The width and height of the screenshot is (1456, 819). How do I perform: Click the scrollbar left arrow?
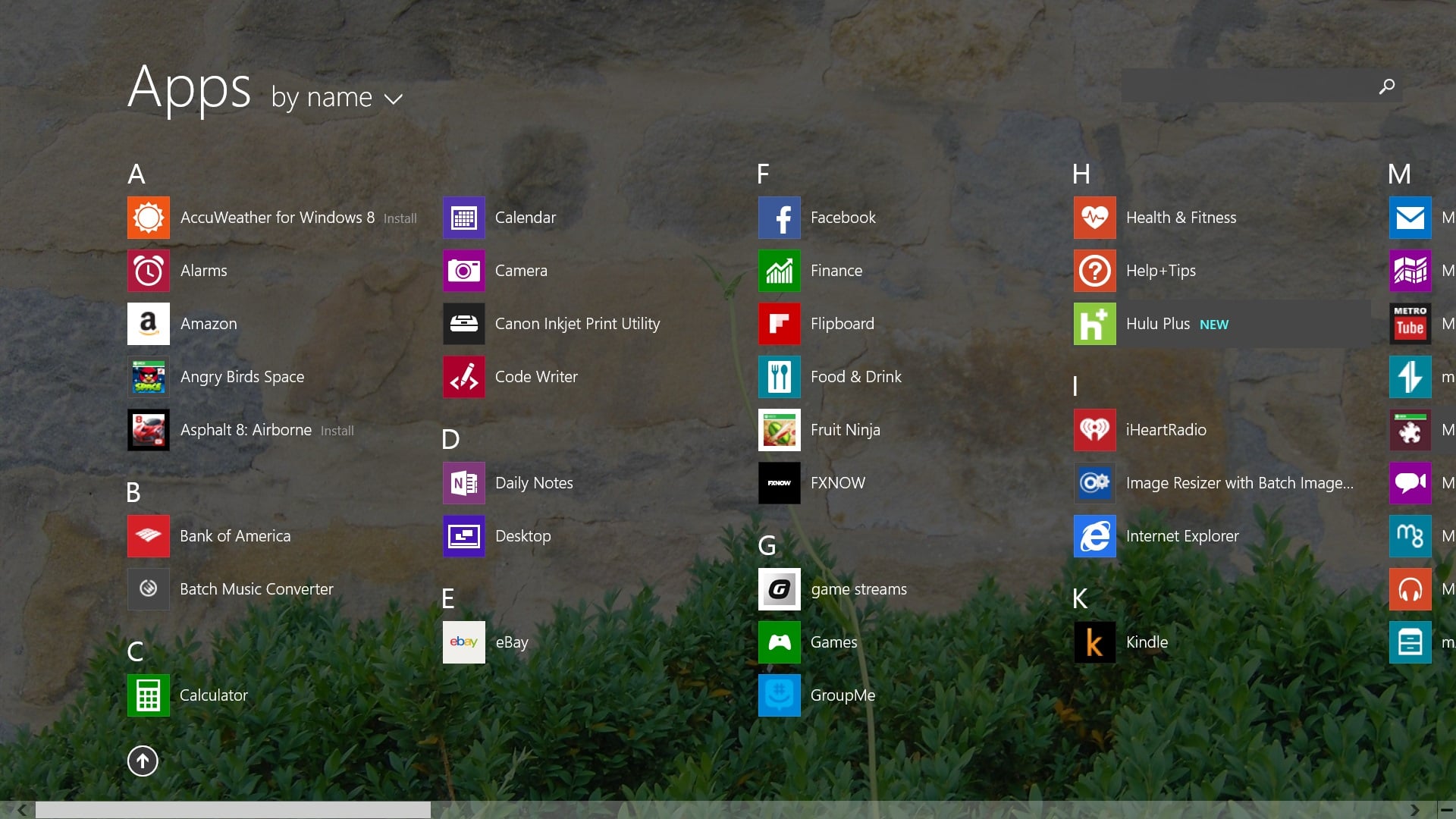pyautogui.click(x=22, y=810)
